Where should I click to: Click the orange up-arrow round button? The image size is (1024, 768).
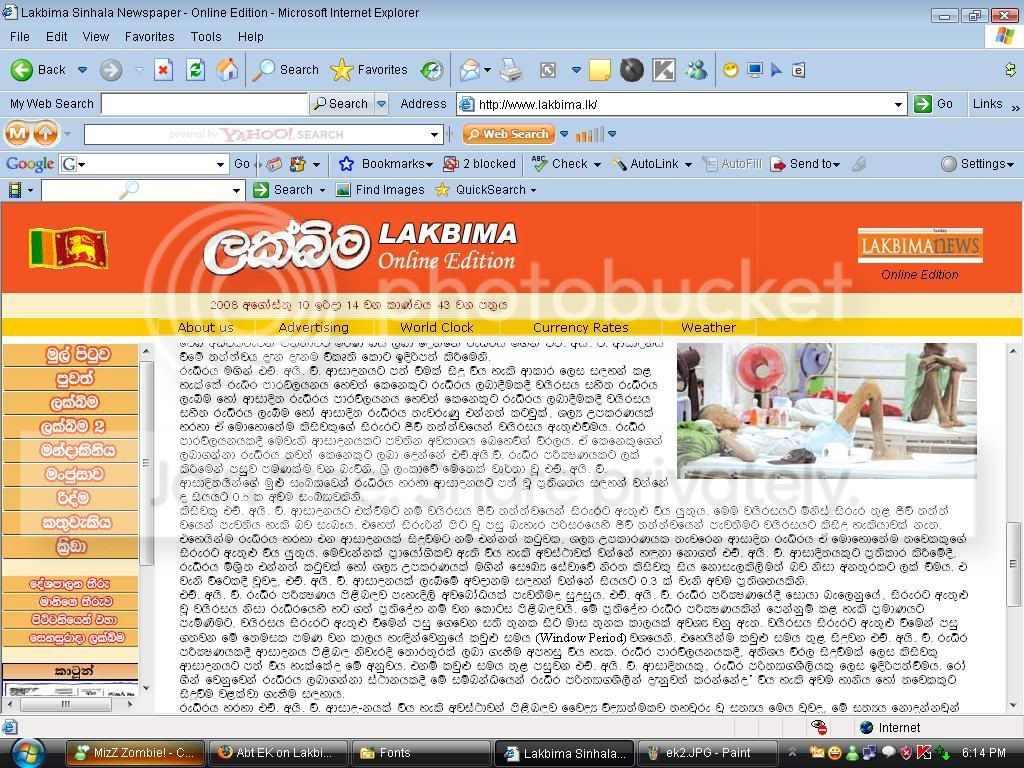[45, 134]
